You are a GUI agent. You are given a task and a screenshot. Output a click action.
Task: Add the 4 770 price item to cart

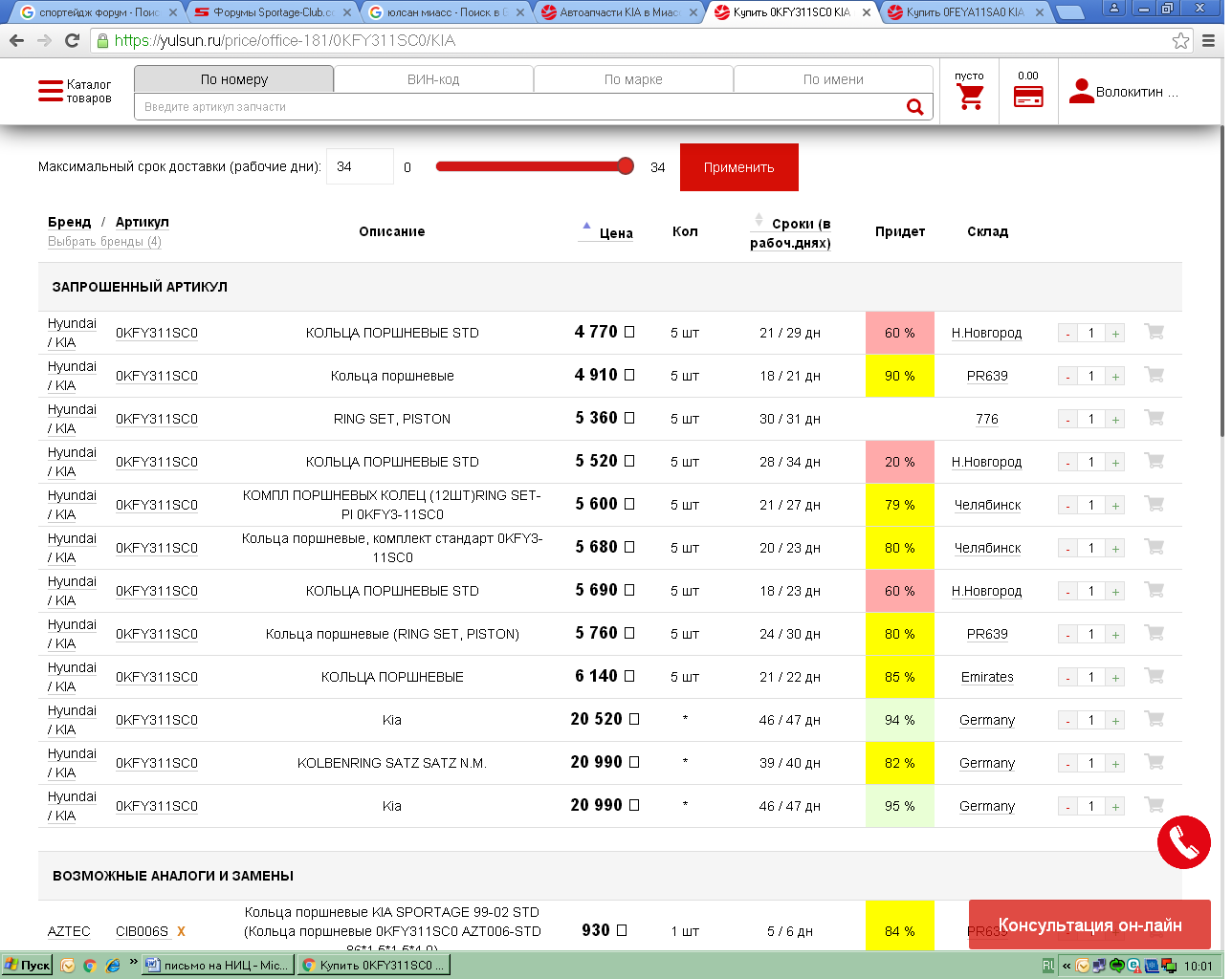[x=1155, y=332]
